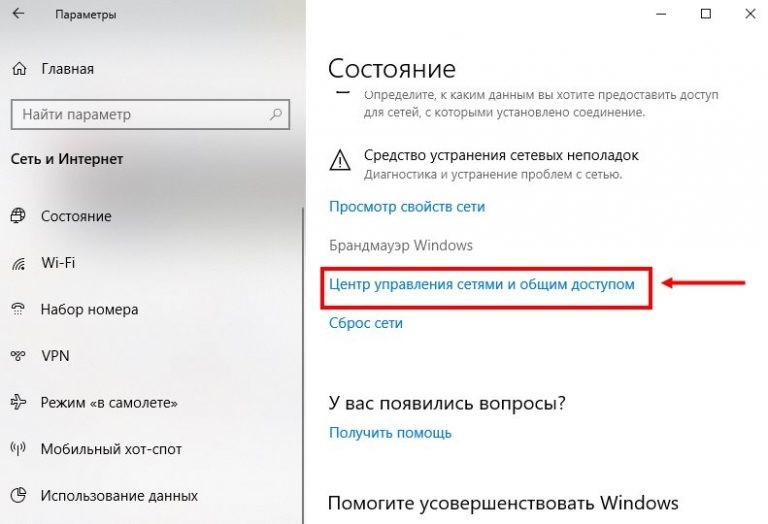Open Центр управления сетями и общим доступом
This screenshot has width=768, height=524.
tap(482, 285)
